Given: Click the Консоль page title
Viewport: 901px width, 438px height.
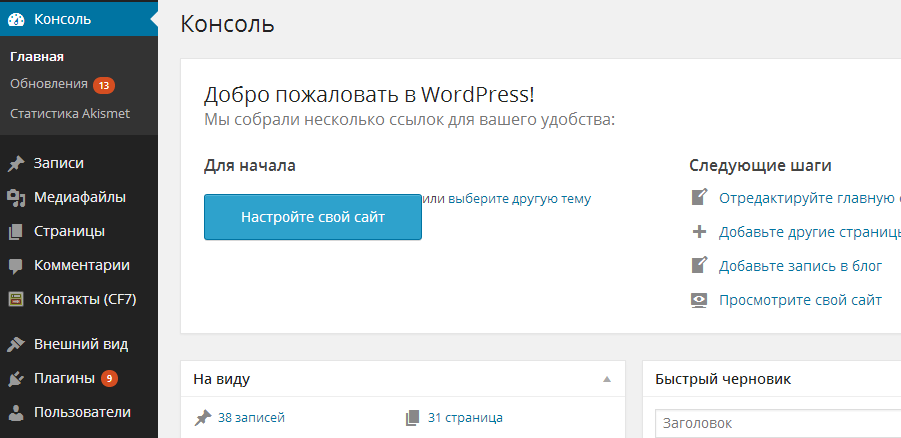Looking at the screenshot, I should pos(228,24).
